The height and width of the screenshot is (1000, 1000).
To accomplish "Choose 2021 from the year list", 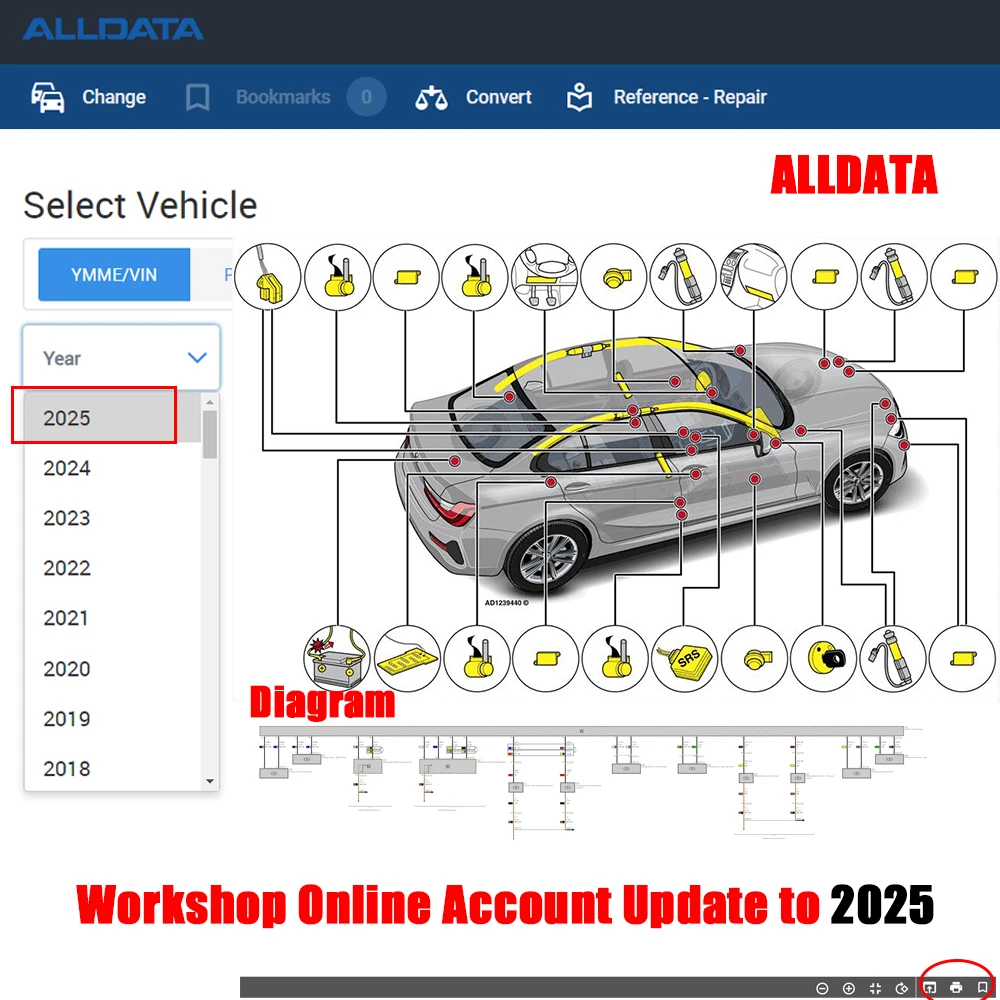I will pos(113,618).
